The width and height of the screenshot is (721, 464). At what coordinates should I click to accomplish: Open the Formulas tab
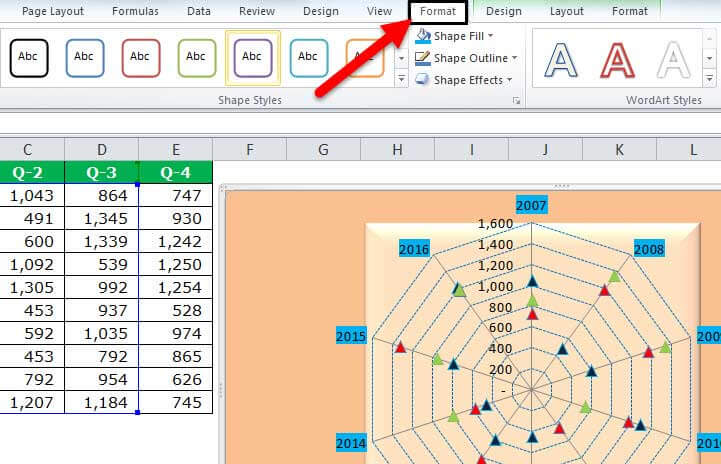135,11
